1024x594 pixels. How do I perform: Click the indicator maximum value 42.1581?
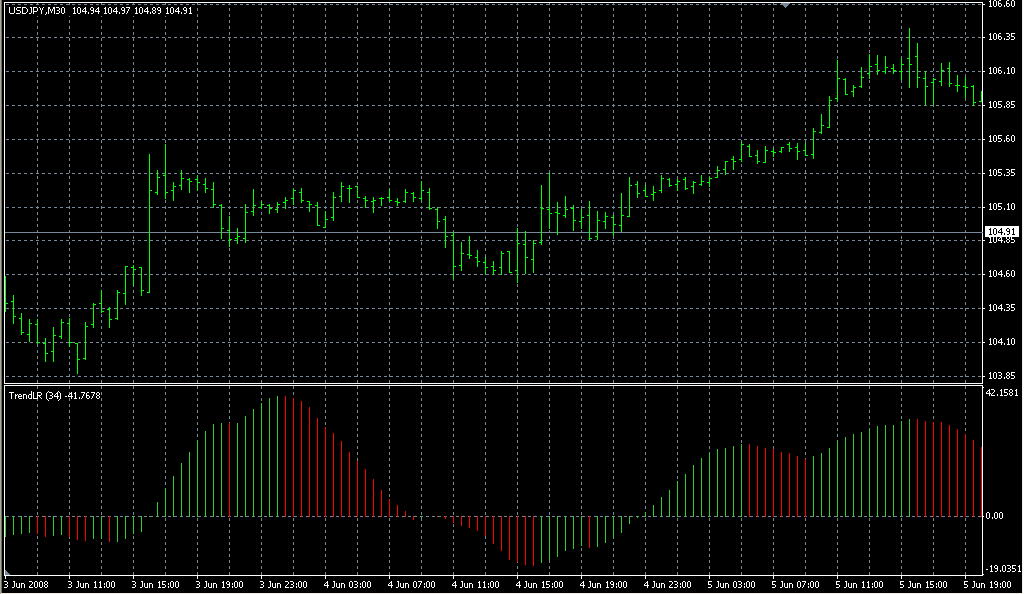pos(1002,393)
